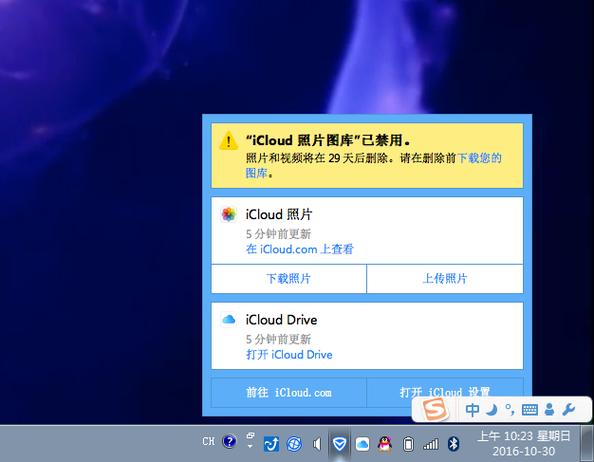Click the Bluetooth tray icon
The image size is (594, 462).
[x=453, y=443]
